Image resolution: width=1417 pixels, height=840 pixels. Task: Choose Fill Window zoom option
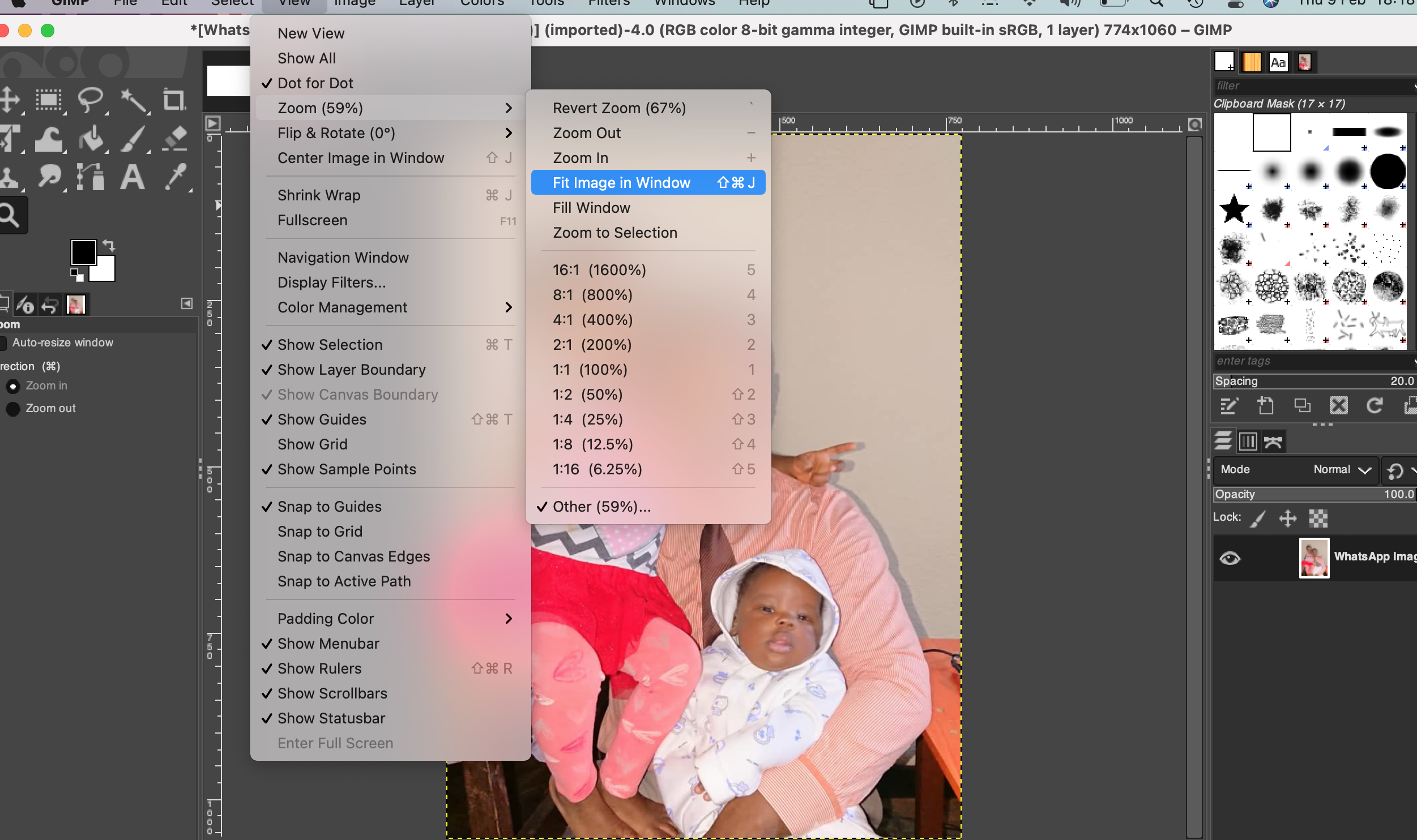pos(648,208)
